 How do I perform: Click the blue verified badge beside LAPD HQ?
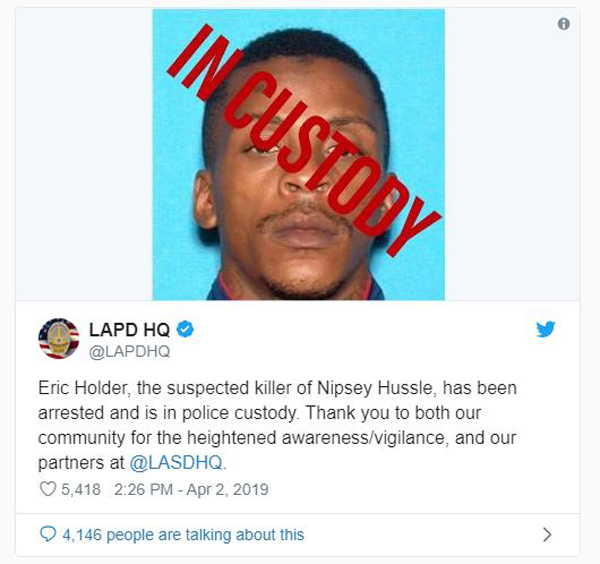click(185, 329)
